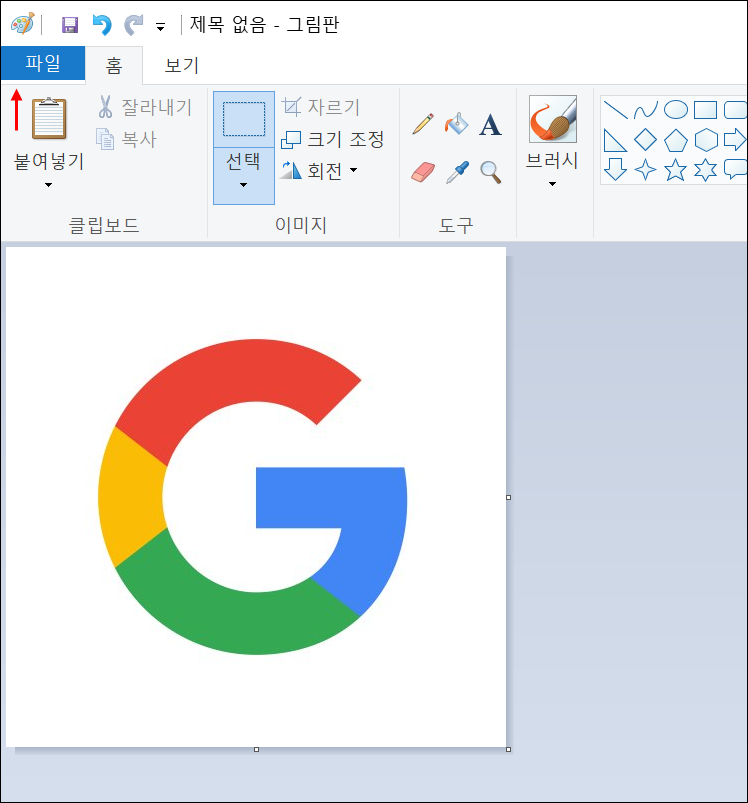Screen dimensions: 748x803
Task: Open the Quick Access Toolbar customize arrow
Action: 161,27
